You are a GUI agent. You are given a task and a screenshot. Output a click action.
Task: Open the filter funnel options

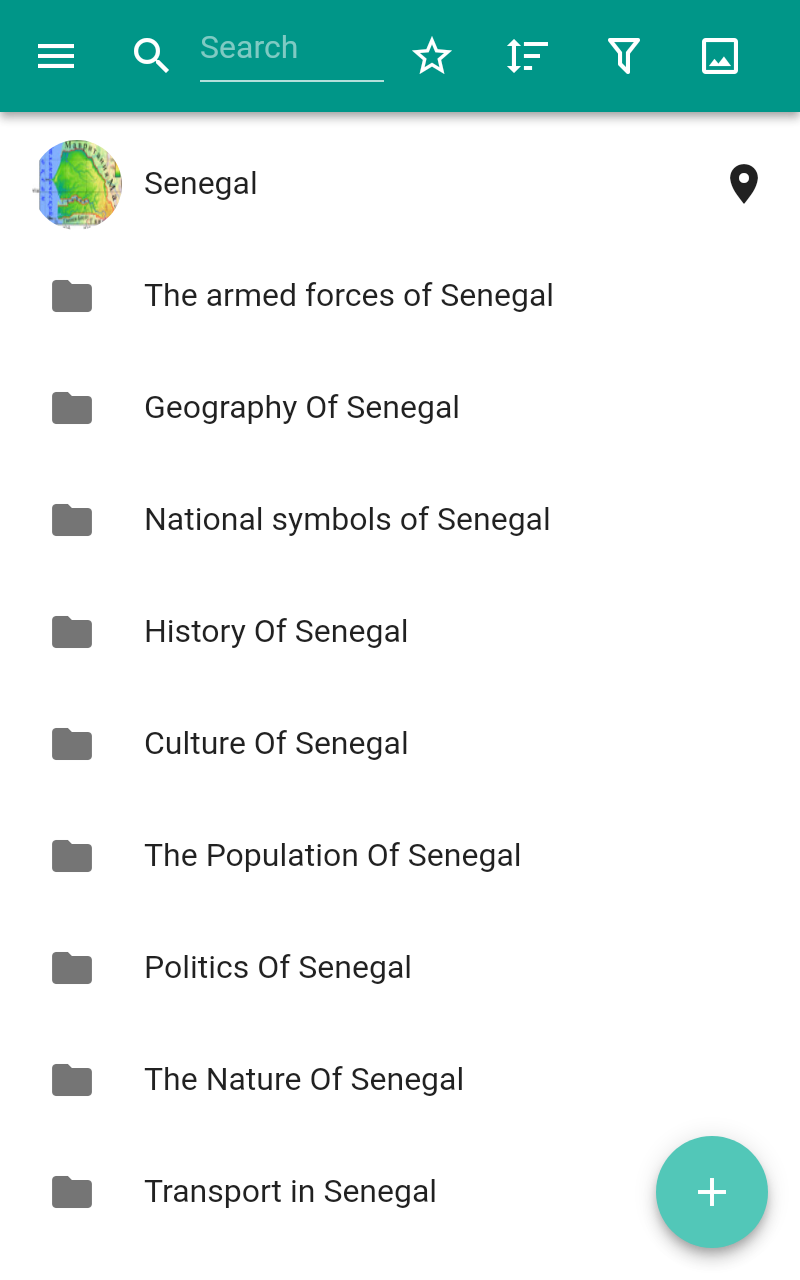coord(624,56)
